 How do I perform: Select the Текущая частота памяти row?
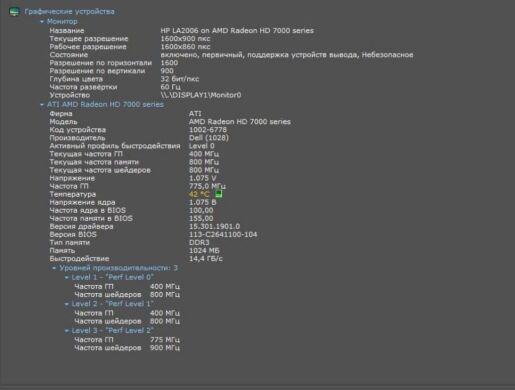[x=134, y=162]
